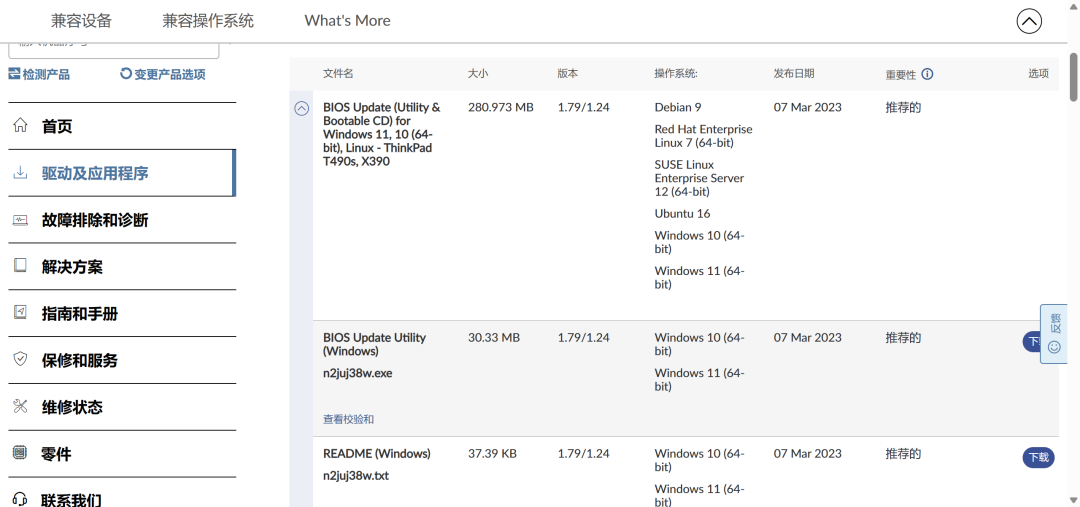Click the 30.33 MB size value
Image resolution: width=1080 pixels, height=507 pixels.
pos(494,338)
